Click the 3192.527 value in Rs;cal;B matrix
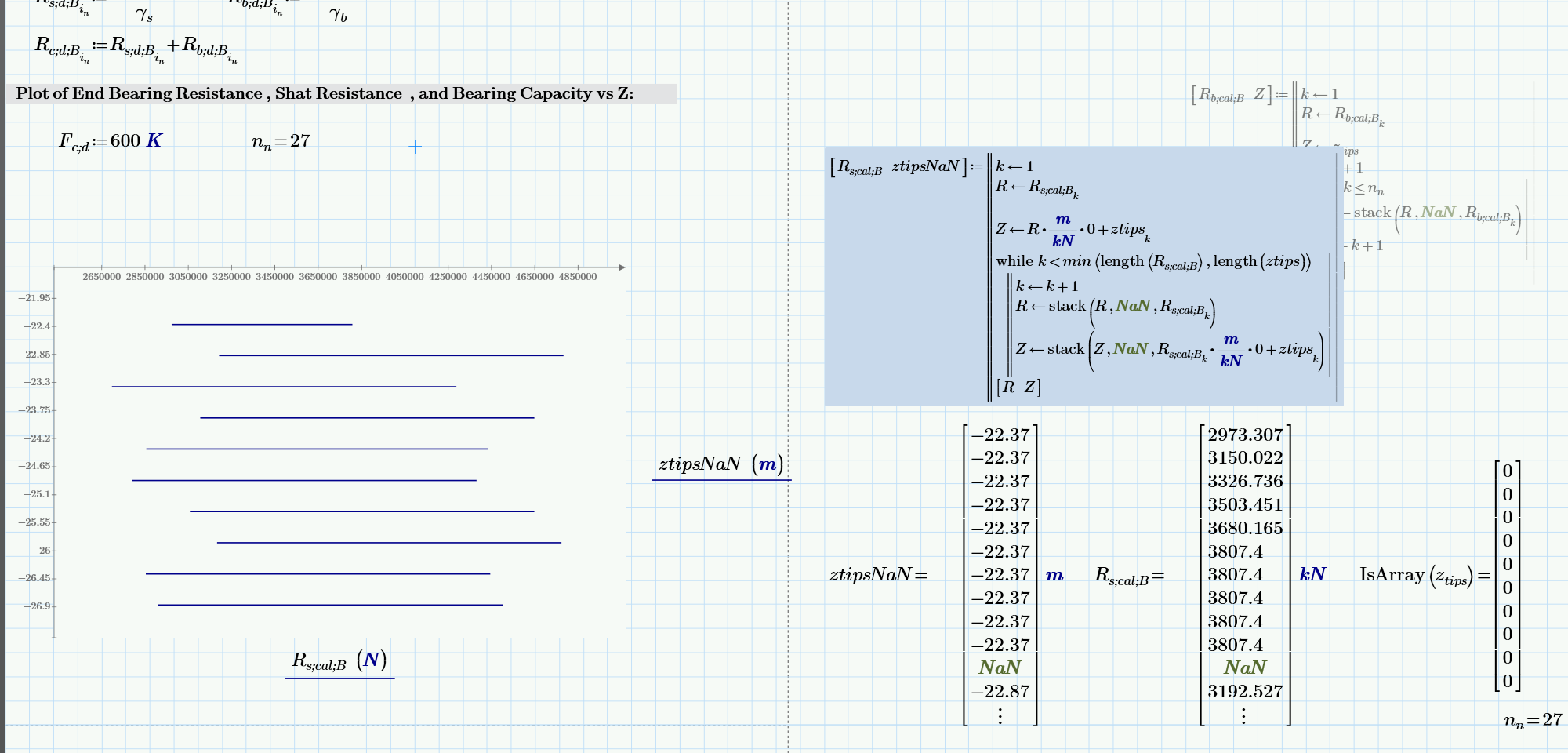This screenshot has width=1568, height=753. pos(1246,691)
